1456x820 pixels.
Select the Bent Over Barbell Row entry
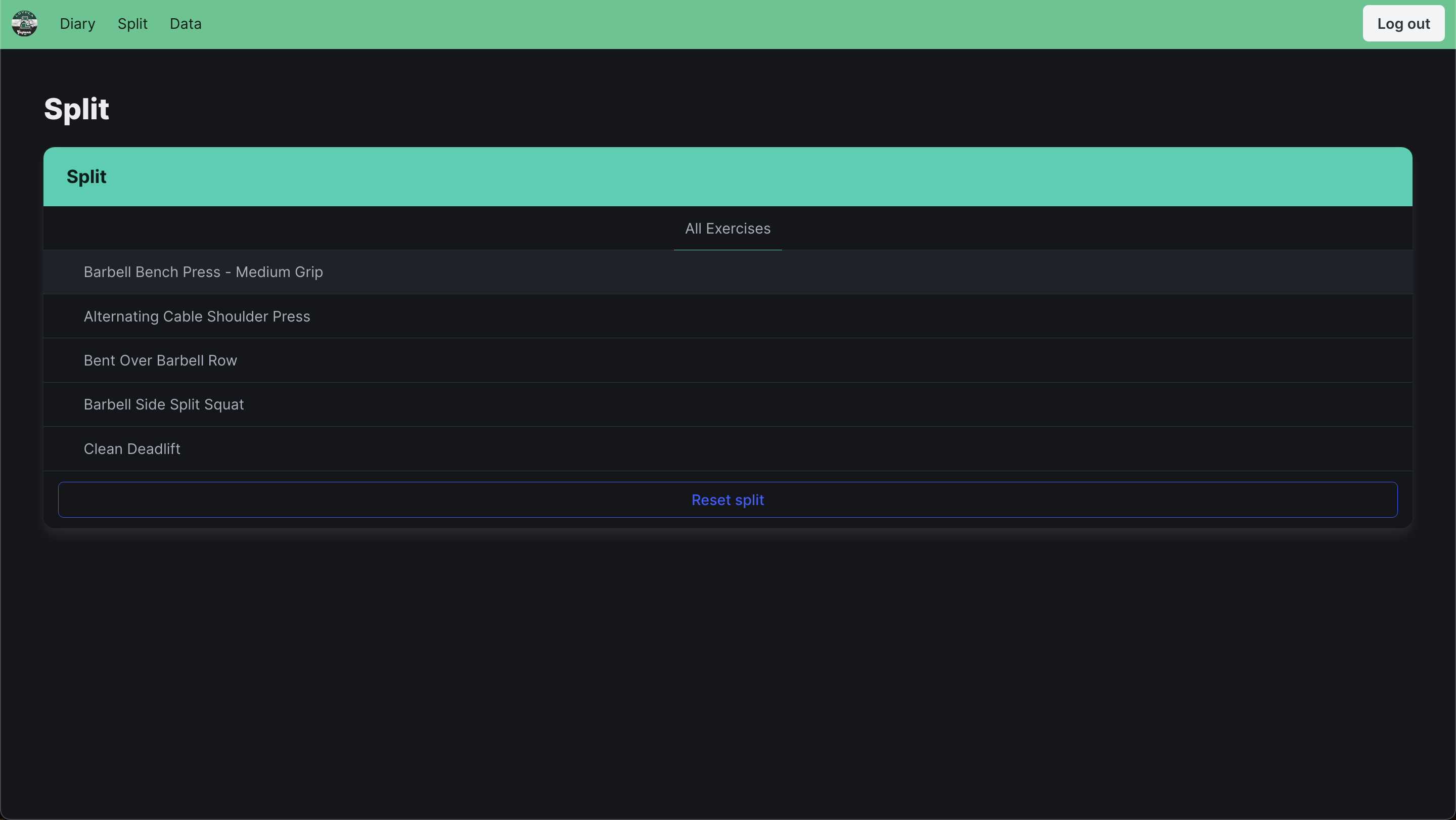(x=160, y=360)
